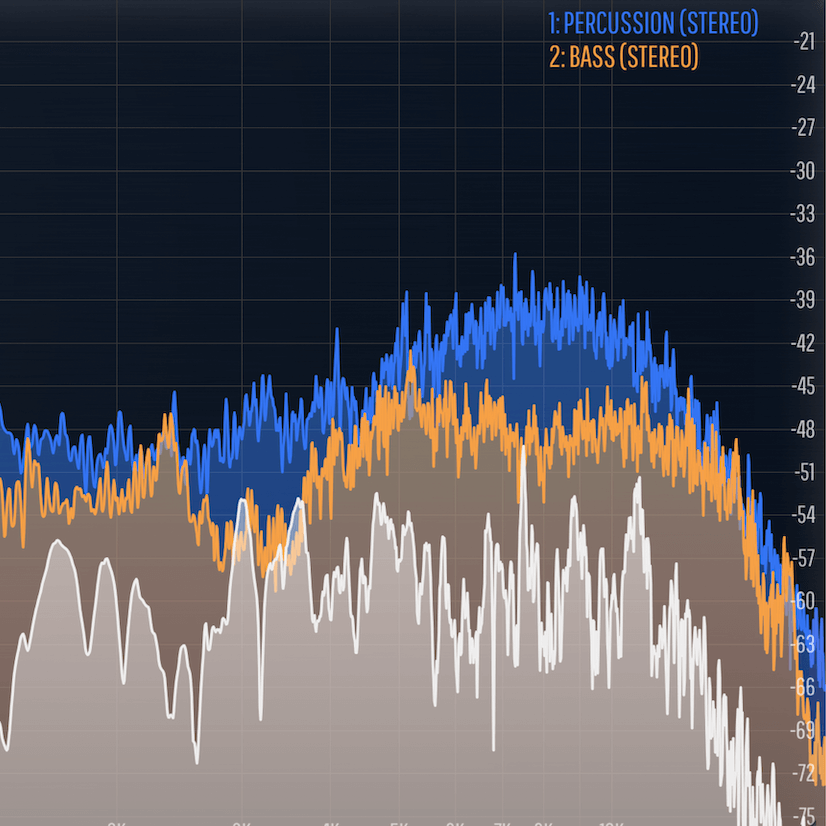Viewport: 826px width, 826px height.
Task: Click the -63 dB scale label
Action: [x=803, y=644]
